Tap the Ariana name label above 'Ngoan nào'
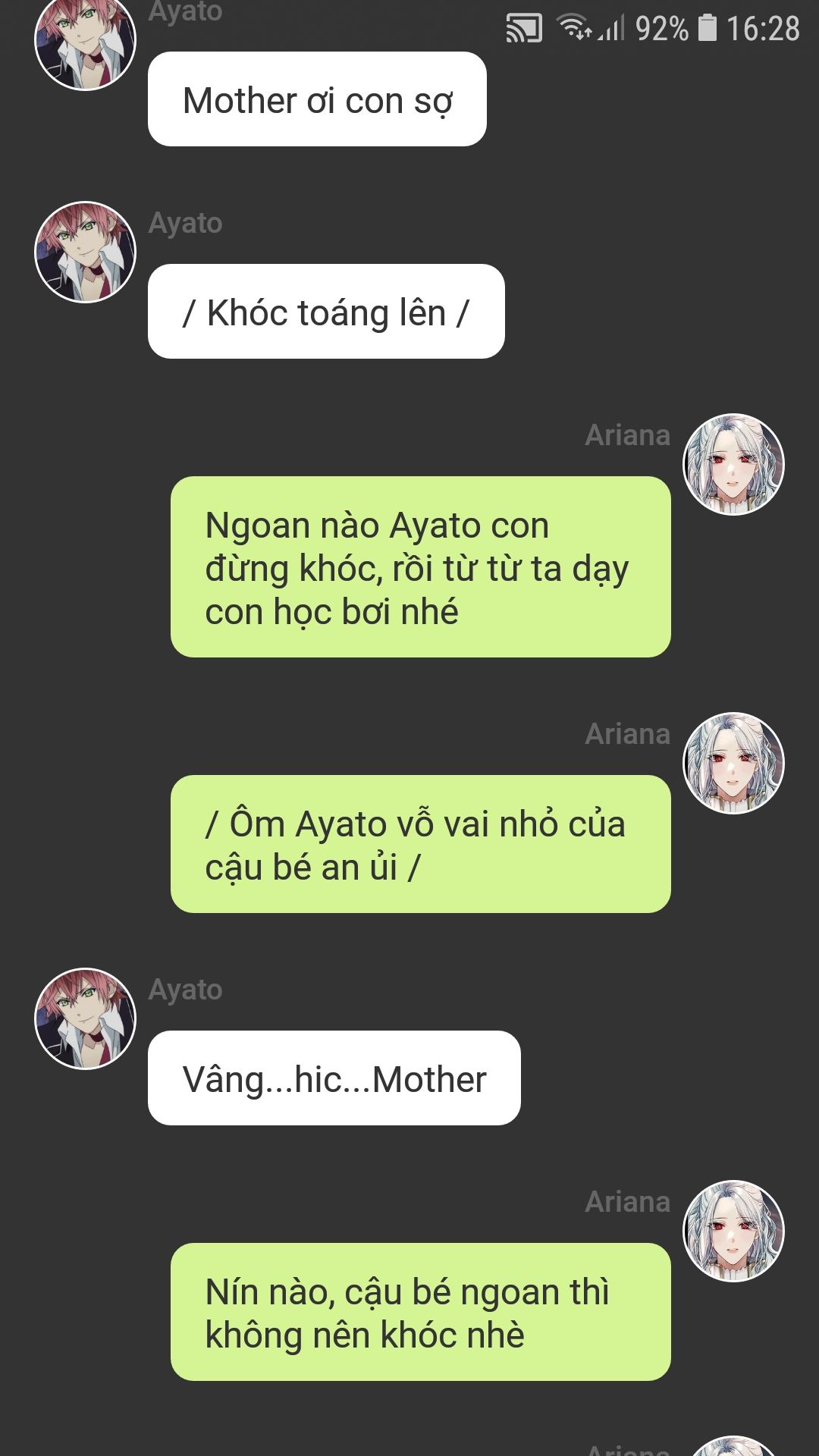This screenshot has width=819, height=1456. 628,435
